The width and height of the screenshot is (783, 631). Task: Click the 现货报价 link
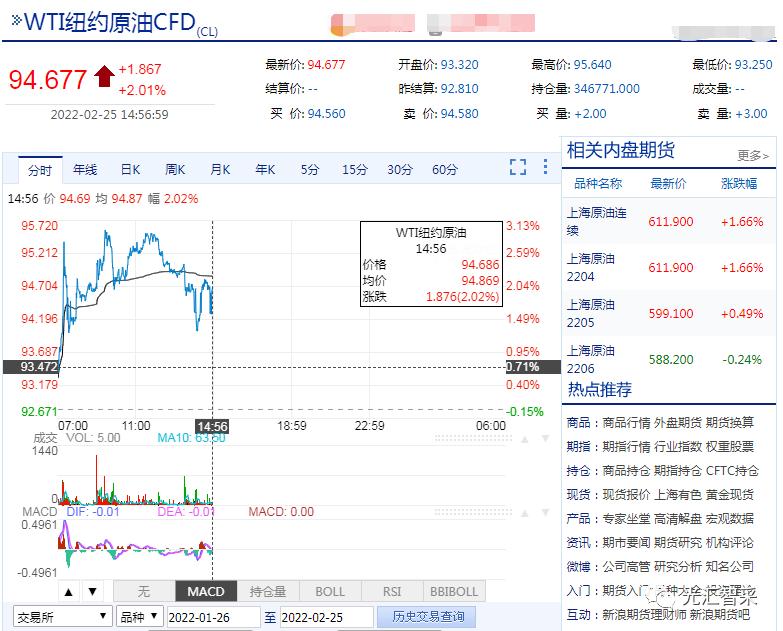pyautogui.click(x=626, y=495)
